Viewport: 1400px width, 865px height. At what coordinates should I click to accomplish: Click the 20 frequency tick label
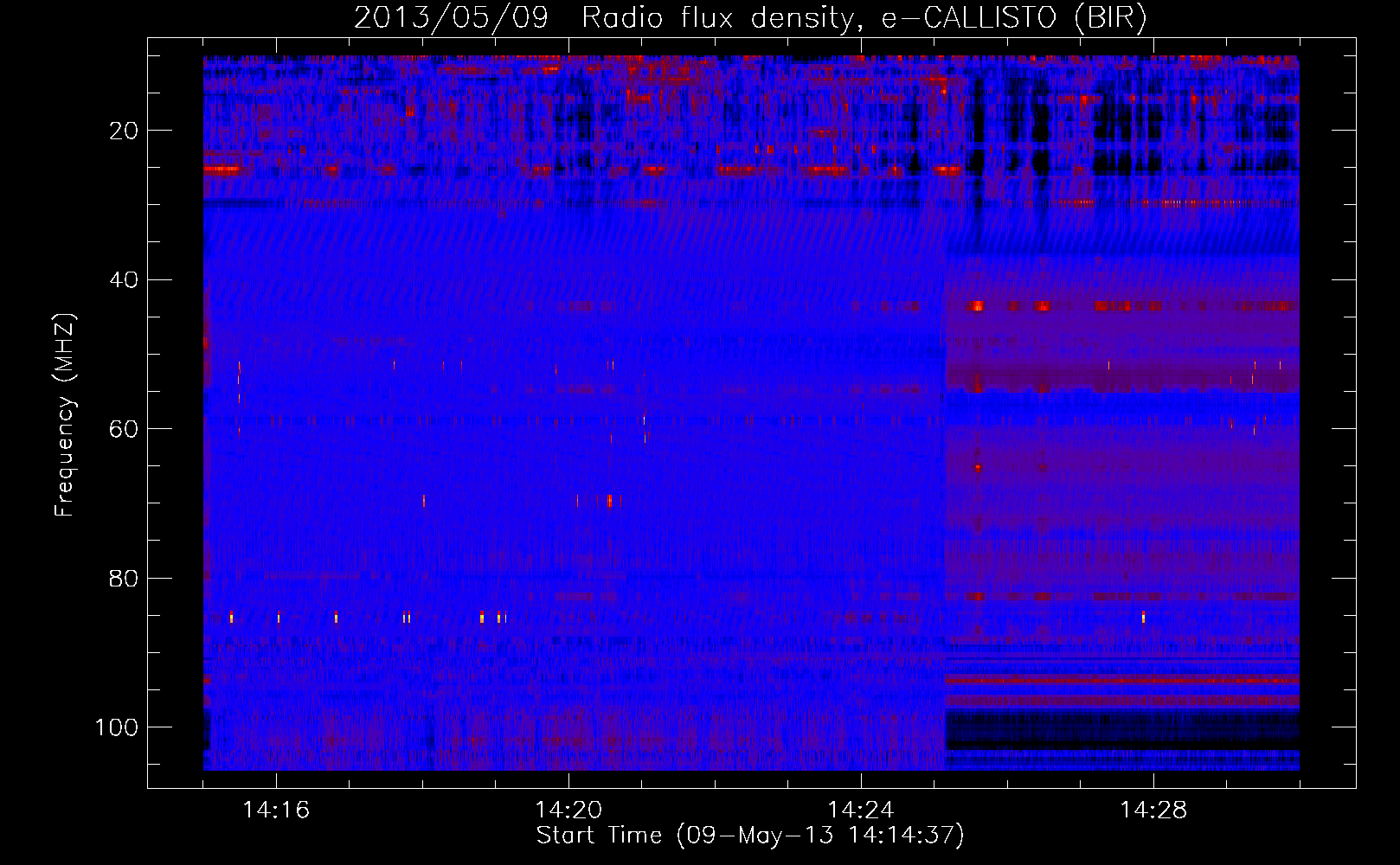[x=125, y=131]
